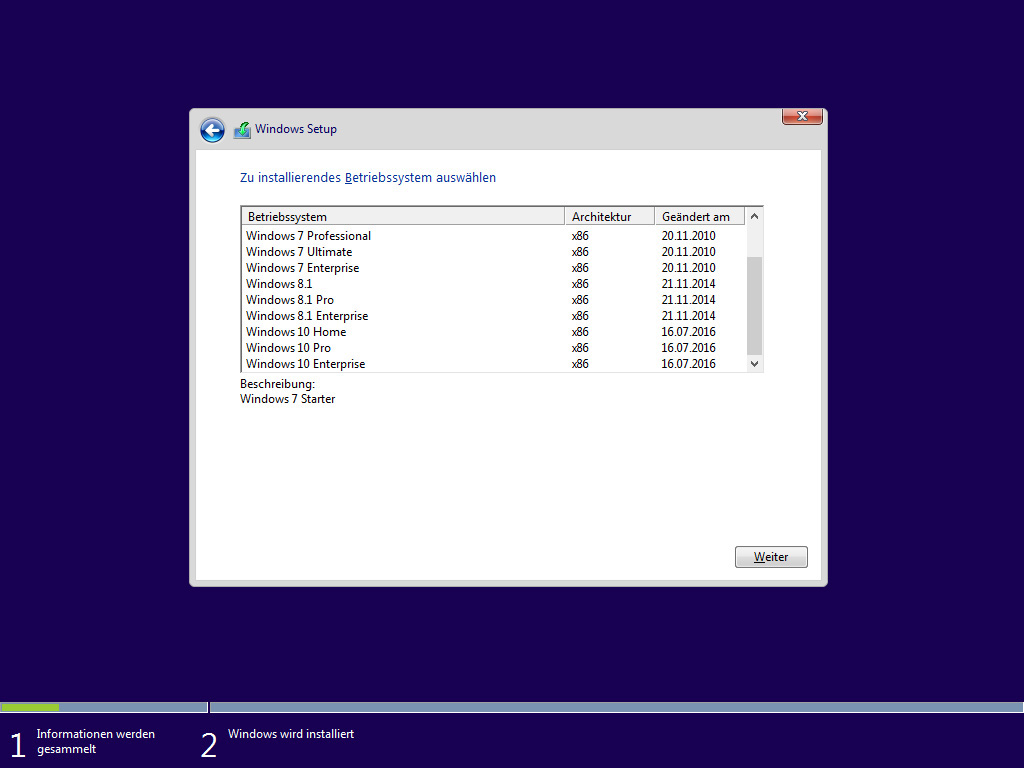
Task: Pick Windows 10 Enterprise row
Action: pyautogui.click(x=493, y=364)
